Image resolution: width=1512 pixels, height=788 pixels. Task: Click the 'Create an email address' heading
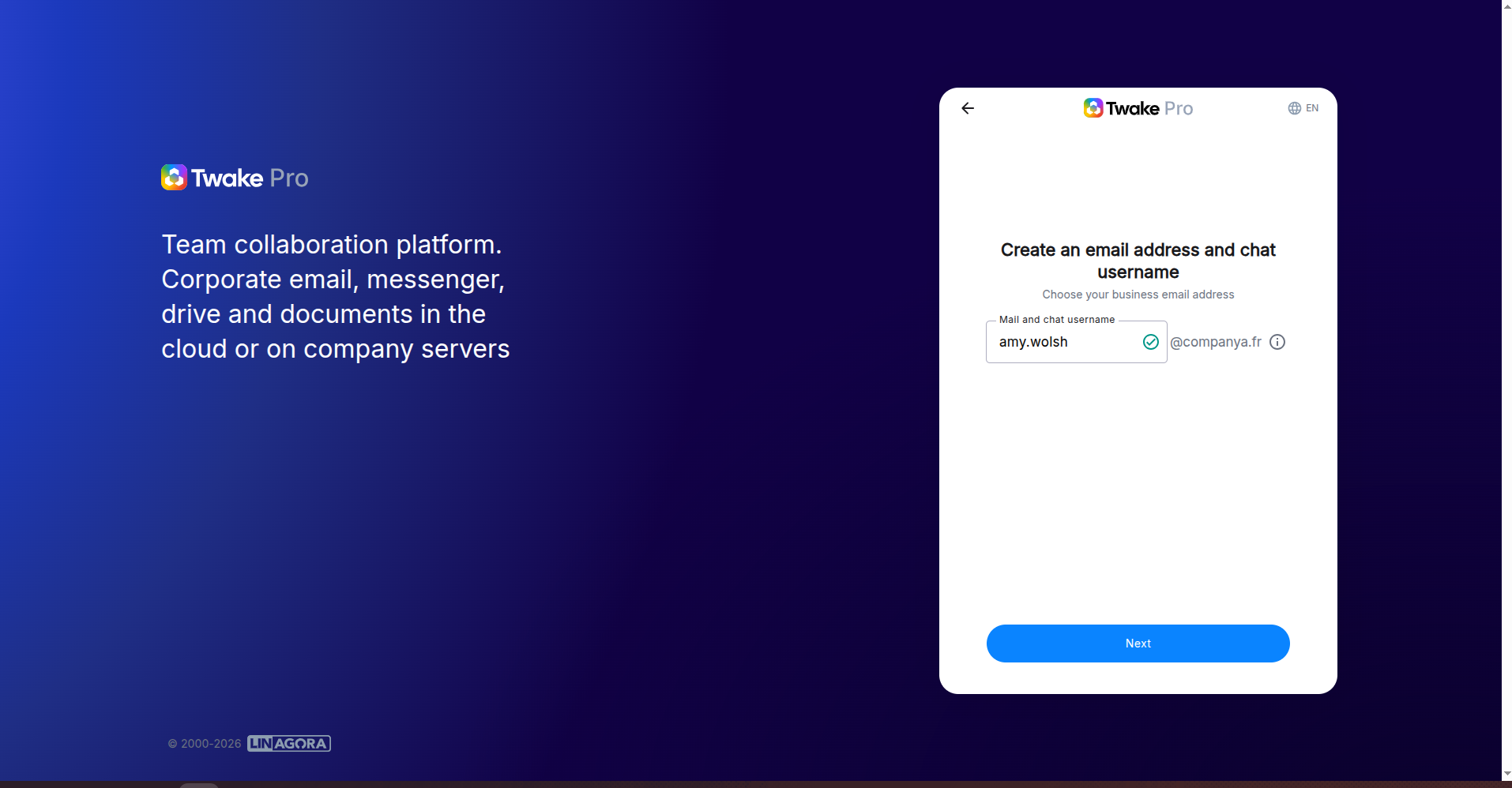1138,261
